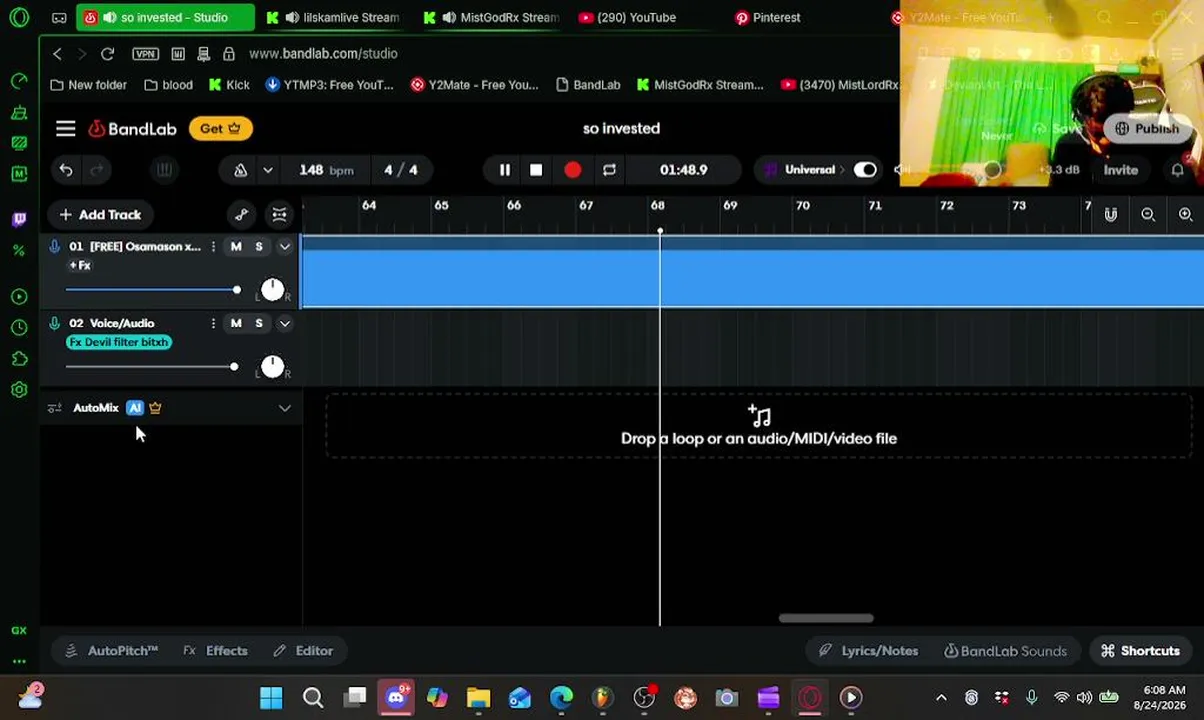This screenshot has width=1204, height=720.
Task: Add Fx to track 01
Action: 80,265
